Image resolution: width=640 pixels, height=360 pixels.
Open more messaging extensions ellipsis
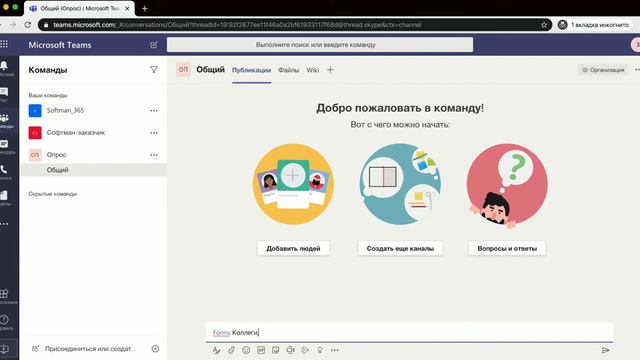pos(335,350)
